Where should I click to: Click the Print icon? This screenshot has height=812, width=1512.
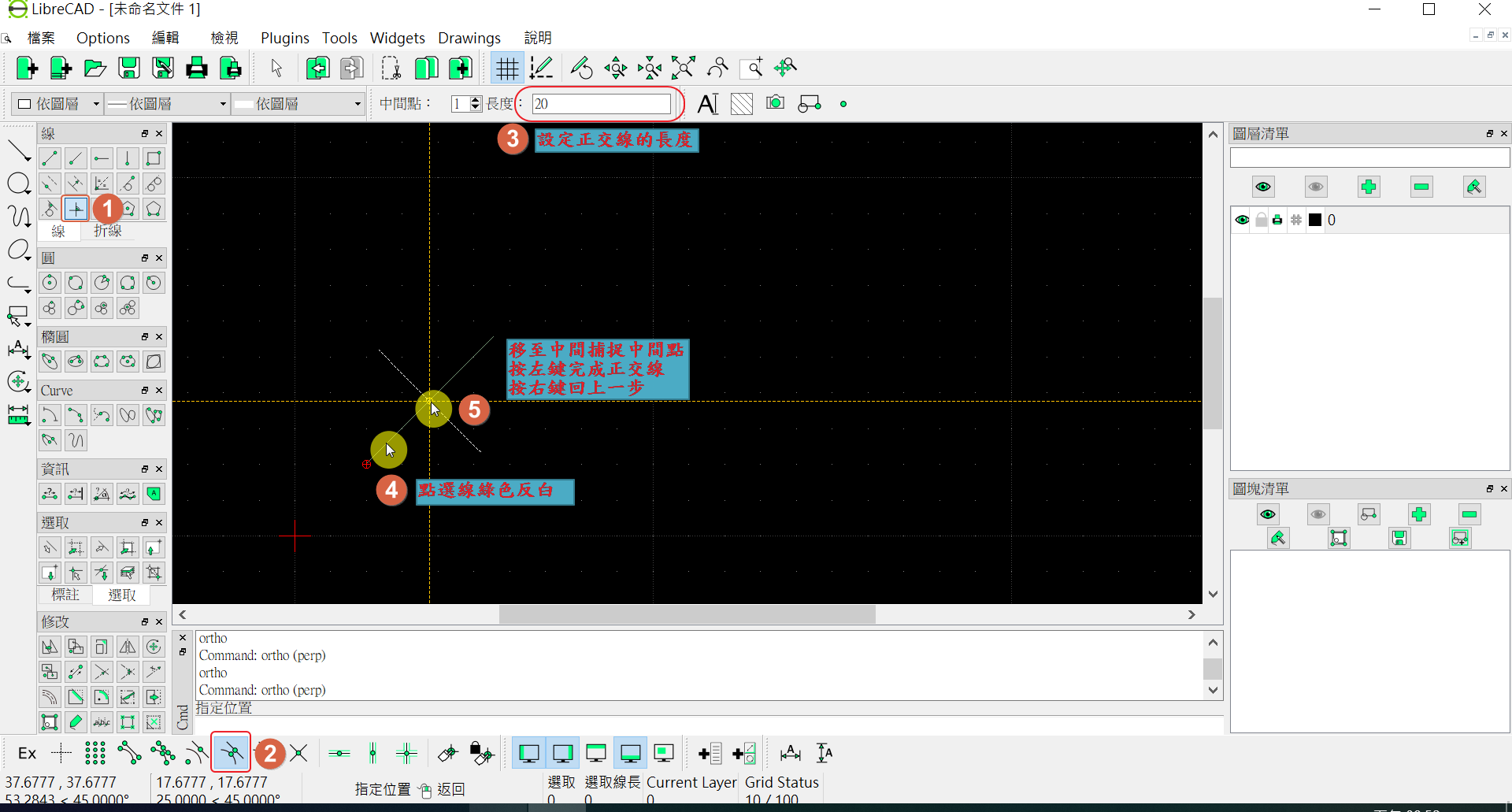tap(197, 69)
